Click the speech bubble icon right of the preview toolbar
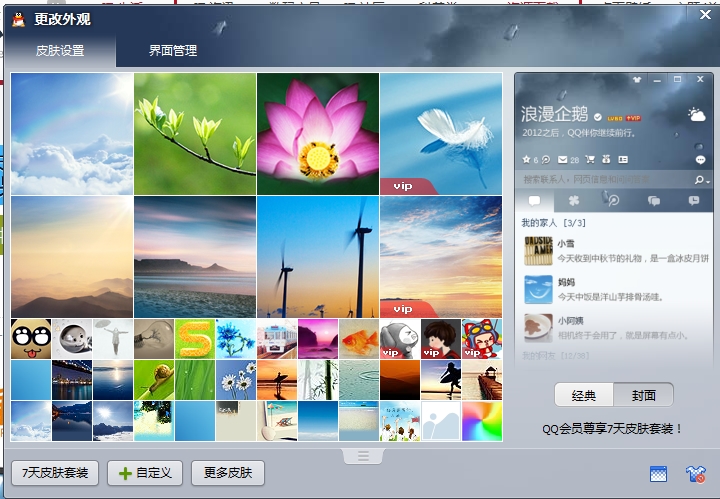The image size is (720, 499). tap(700, 160)
